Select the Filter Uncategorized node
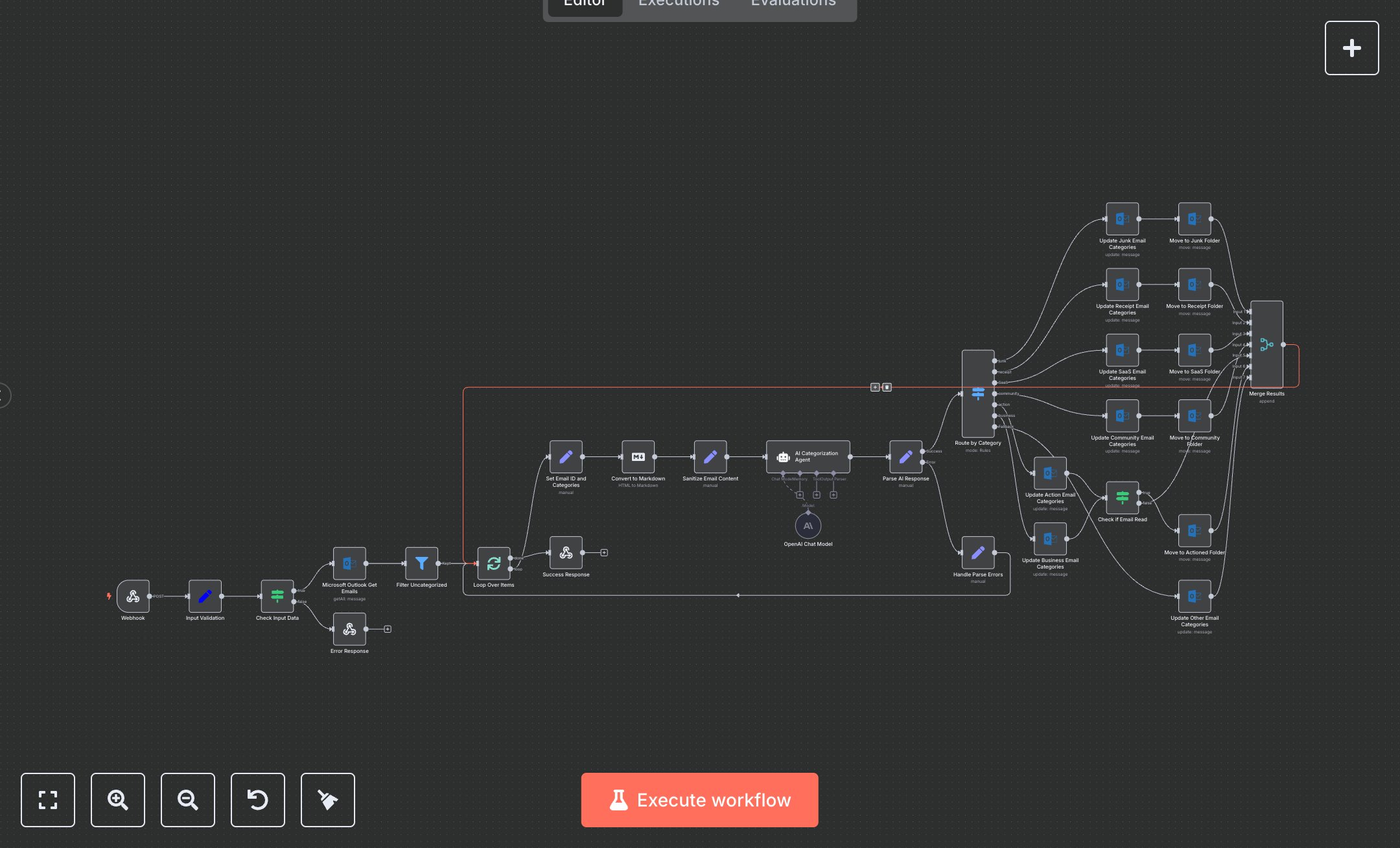1400x848 pixels. pos(421,563)
